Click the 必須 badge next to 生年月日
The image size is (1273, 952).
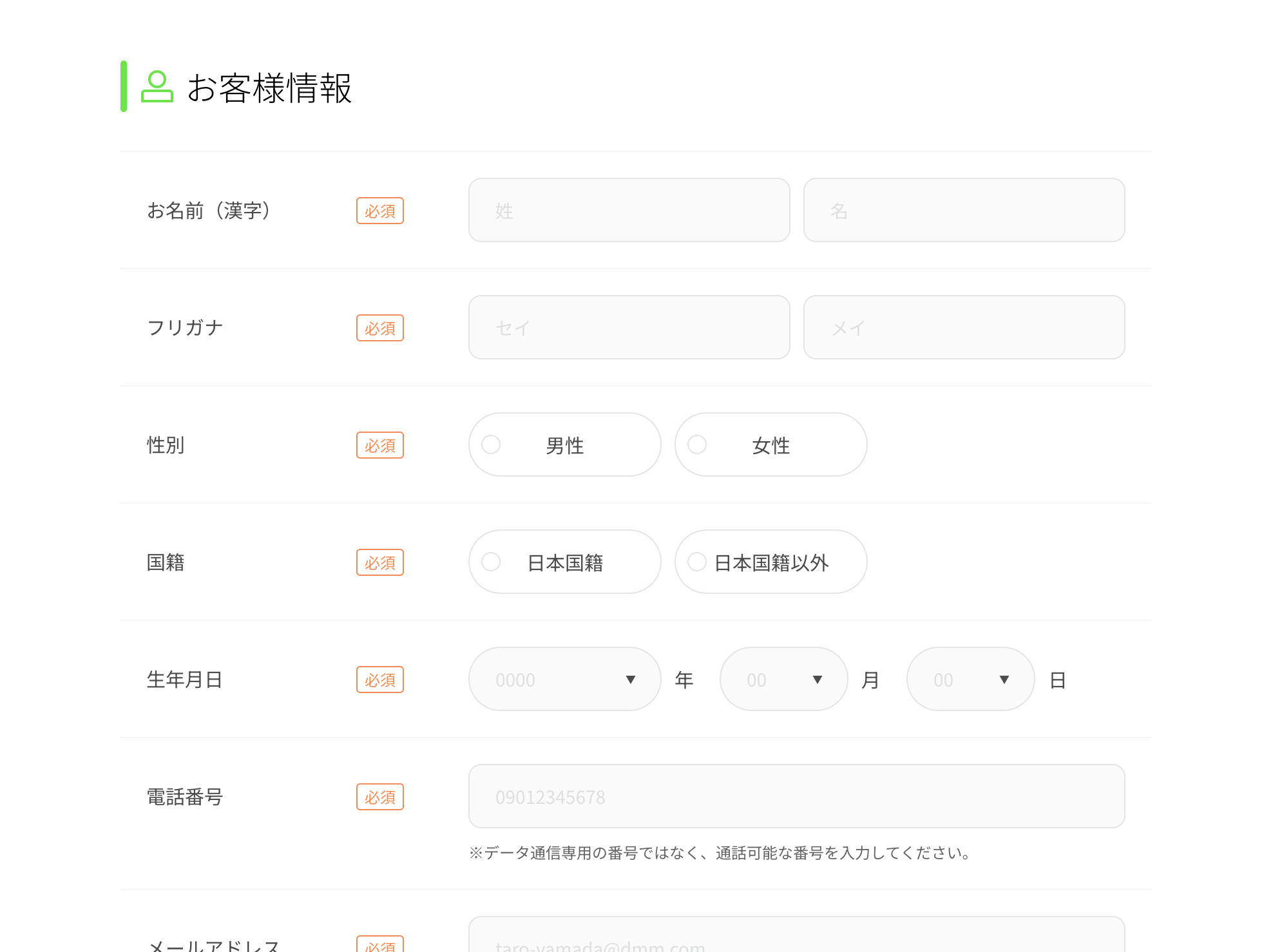coord(380,680)
